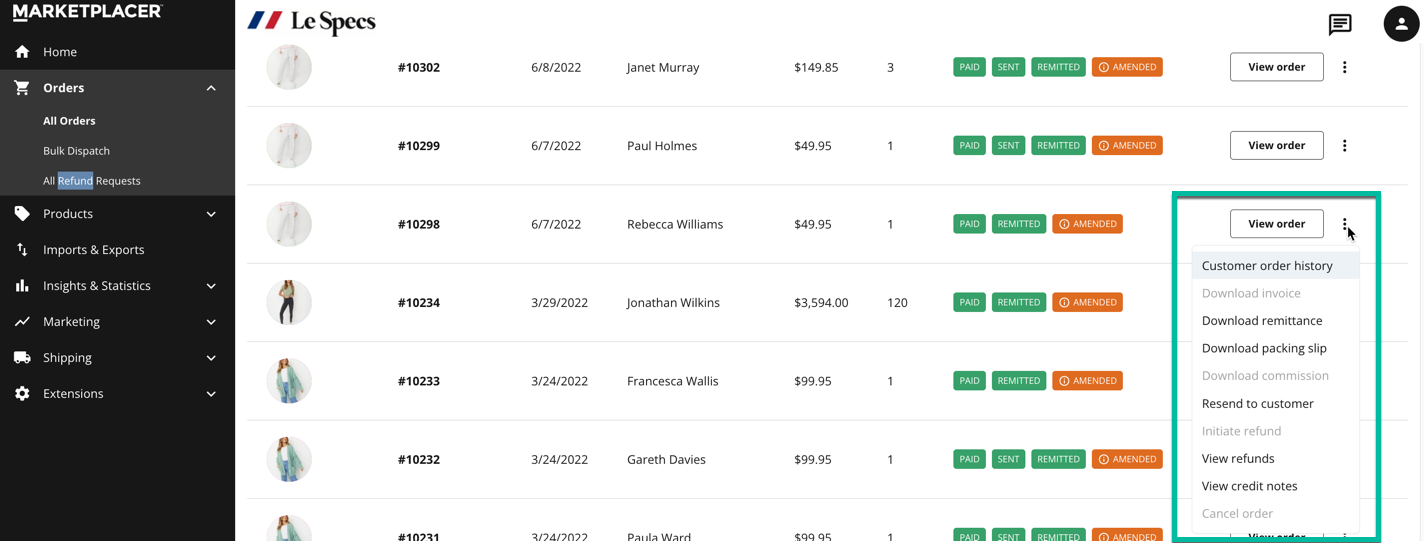
Task: Open the user profile avatar icon
Action: 1401,24
